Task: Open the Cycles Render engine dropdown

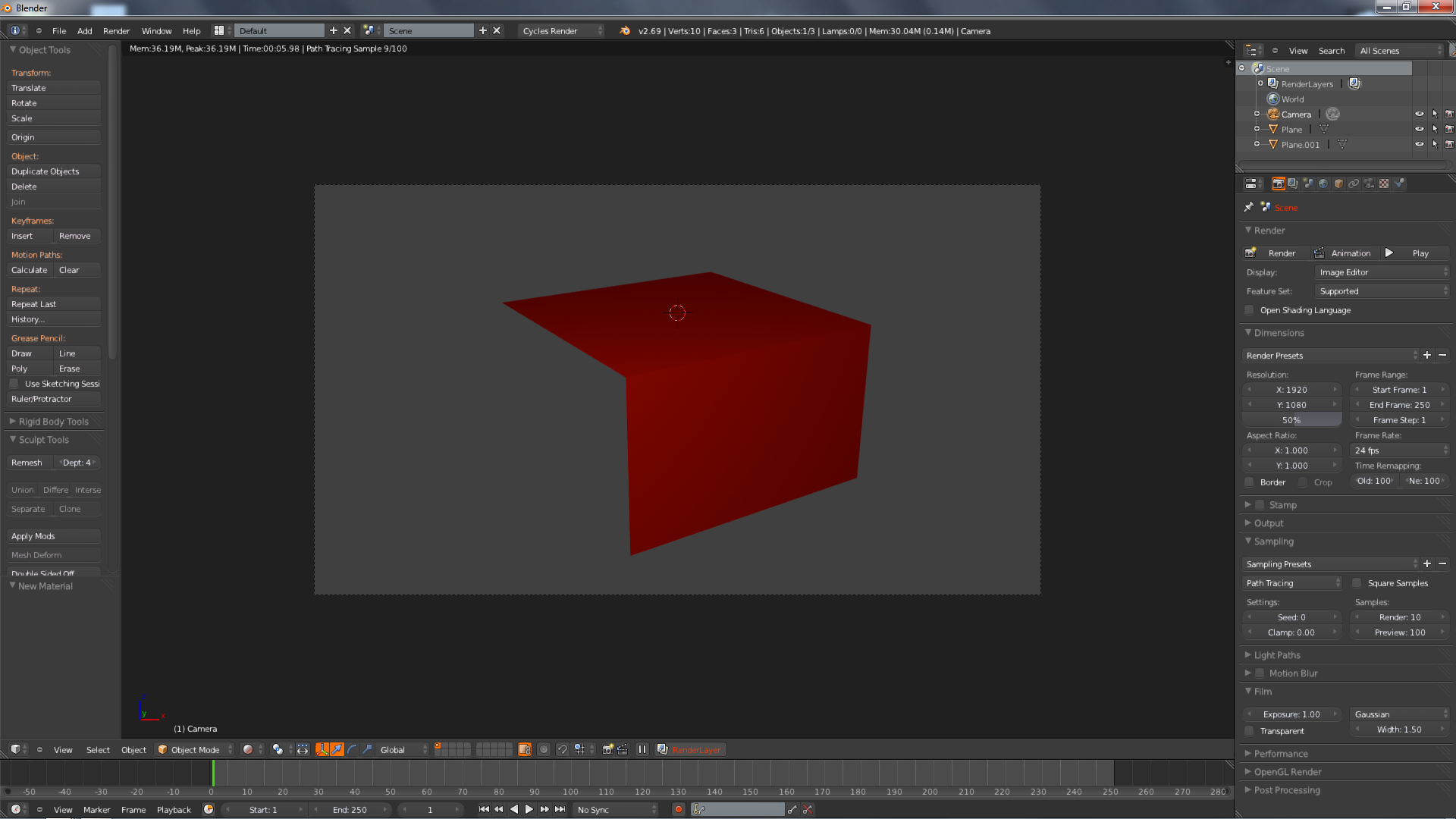Action: click(x=561, y=31)
